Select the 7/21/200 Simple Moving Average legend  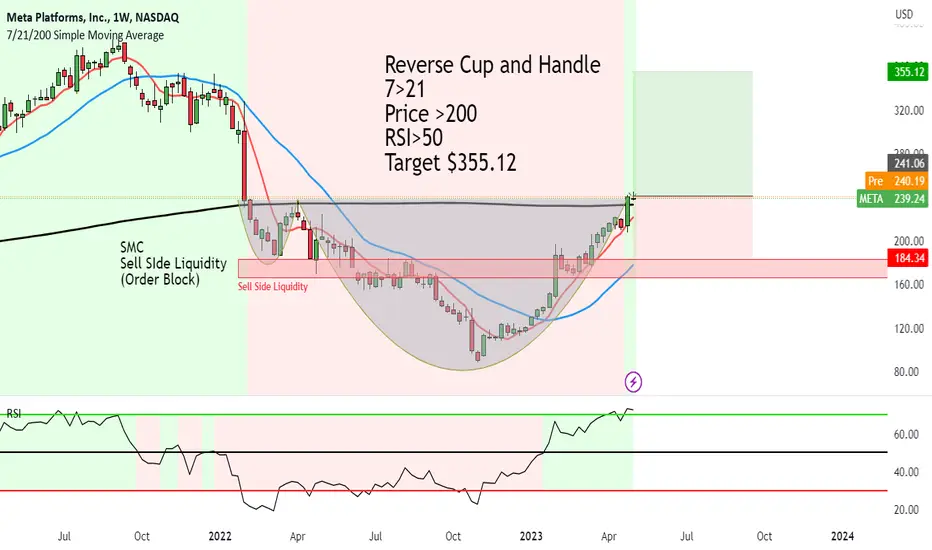point(86,35)
